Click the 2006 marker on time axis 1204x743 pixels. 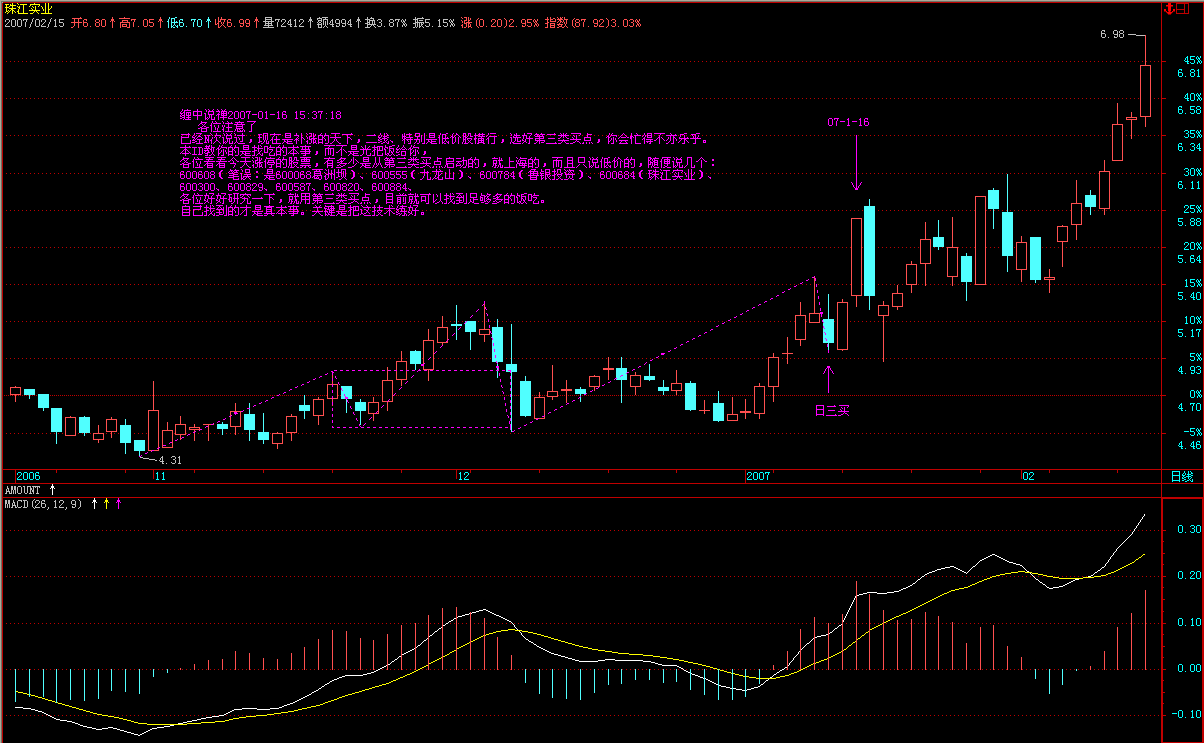pos(29,477)
